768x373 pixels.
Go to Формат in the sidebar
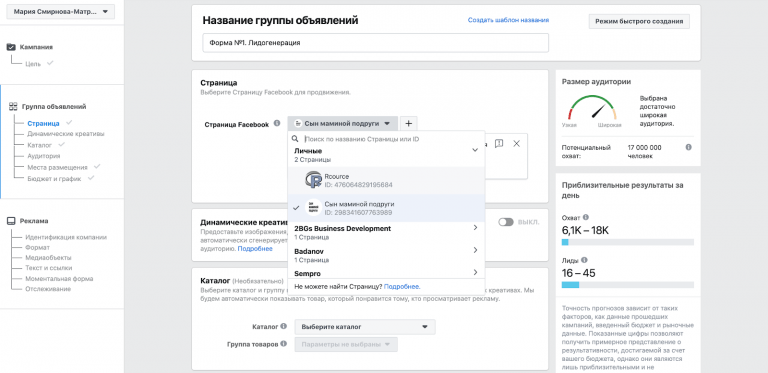tap(38, 248)
